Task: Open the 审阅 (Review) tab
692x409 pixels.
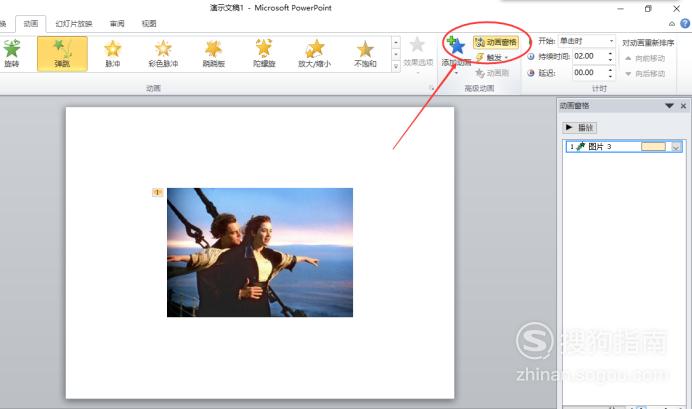Action: coord(117,23)
